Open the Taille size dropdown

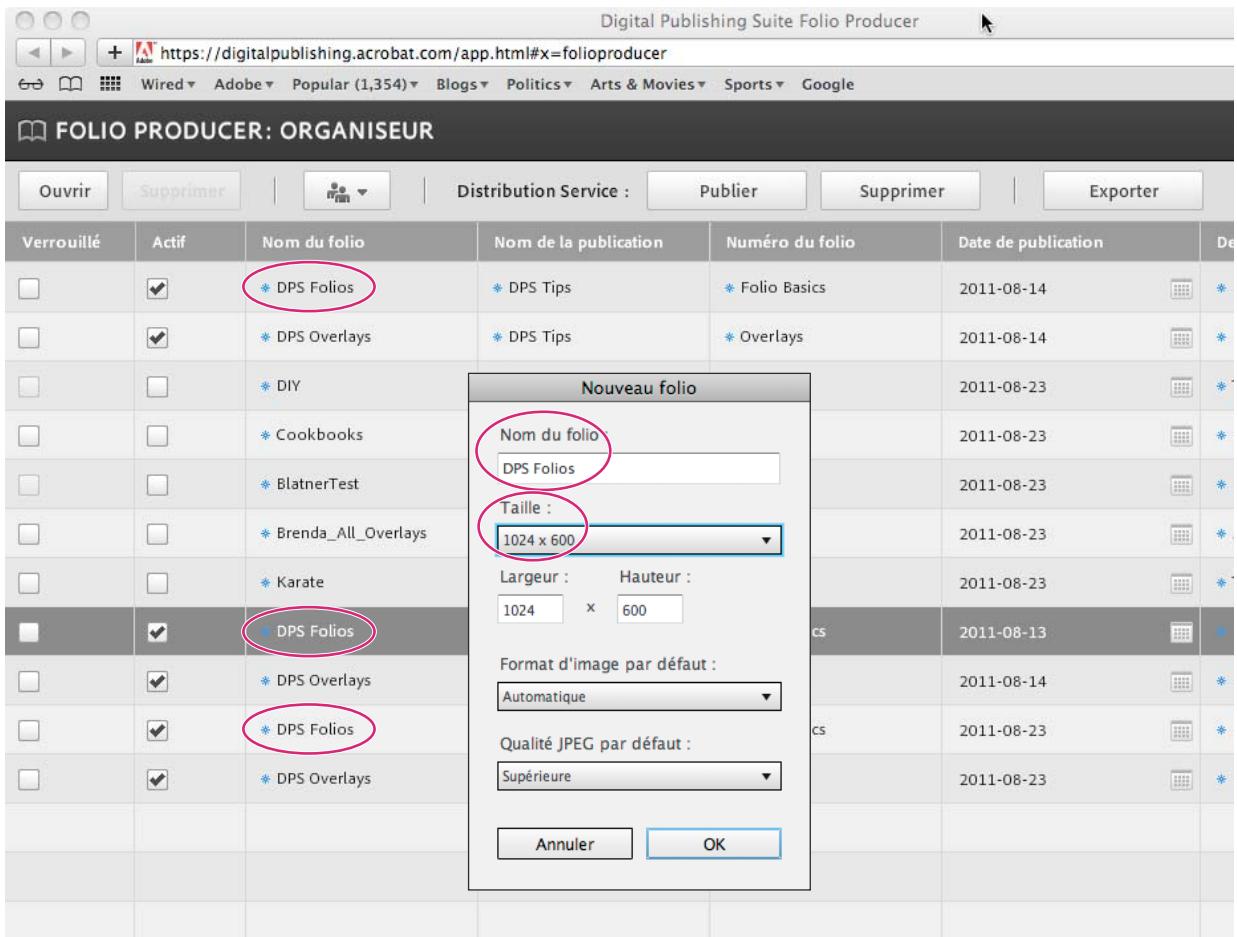[638, 540]
